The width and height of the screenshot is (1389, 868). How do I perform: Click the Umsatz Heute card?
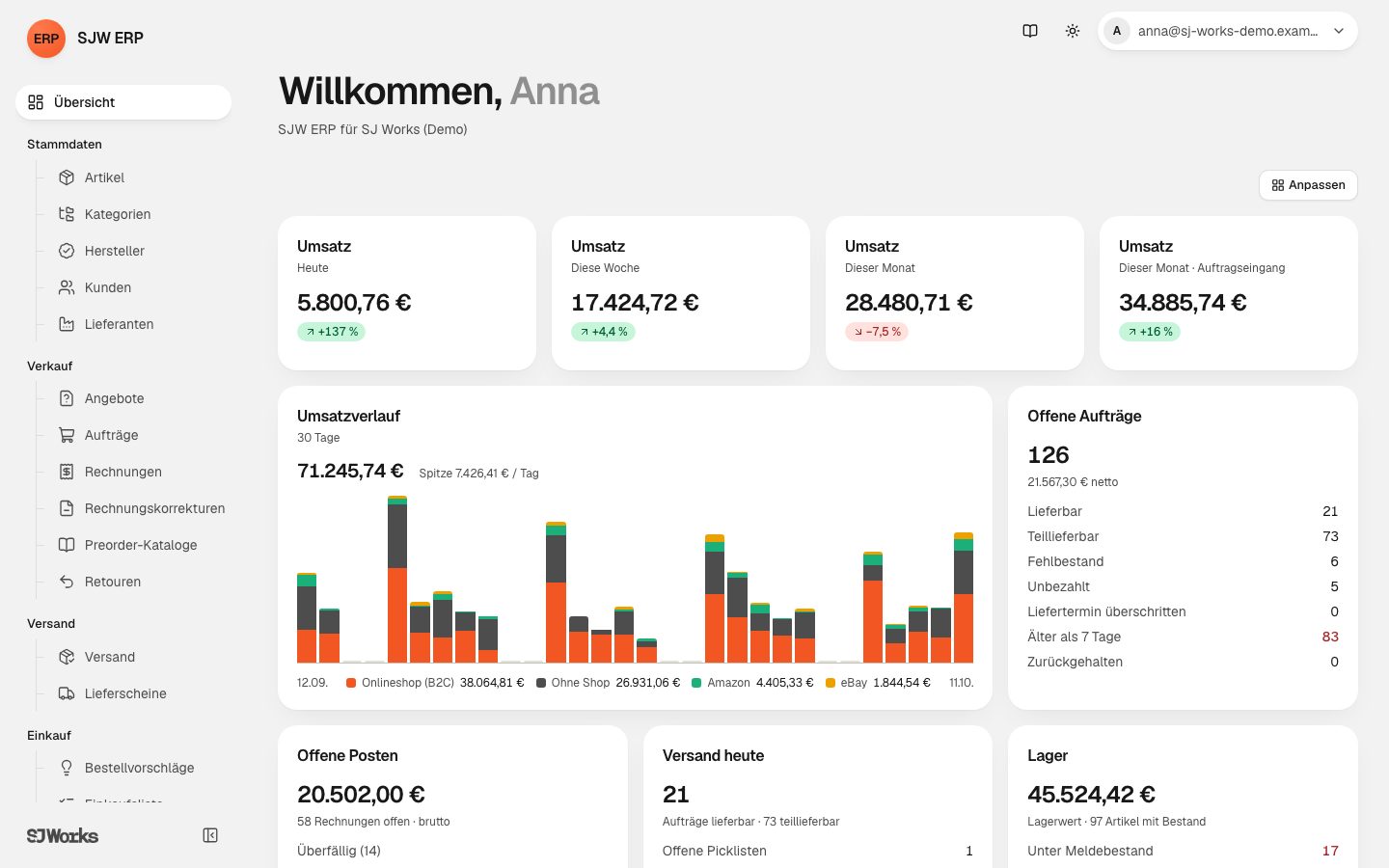[407, 293]
